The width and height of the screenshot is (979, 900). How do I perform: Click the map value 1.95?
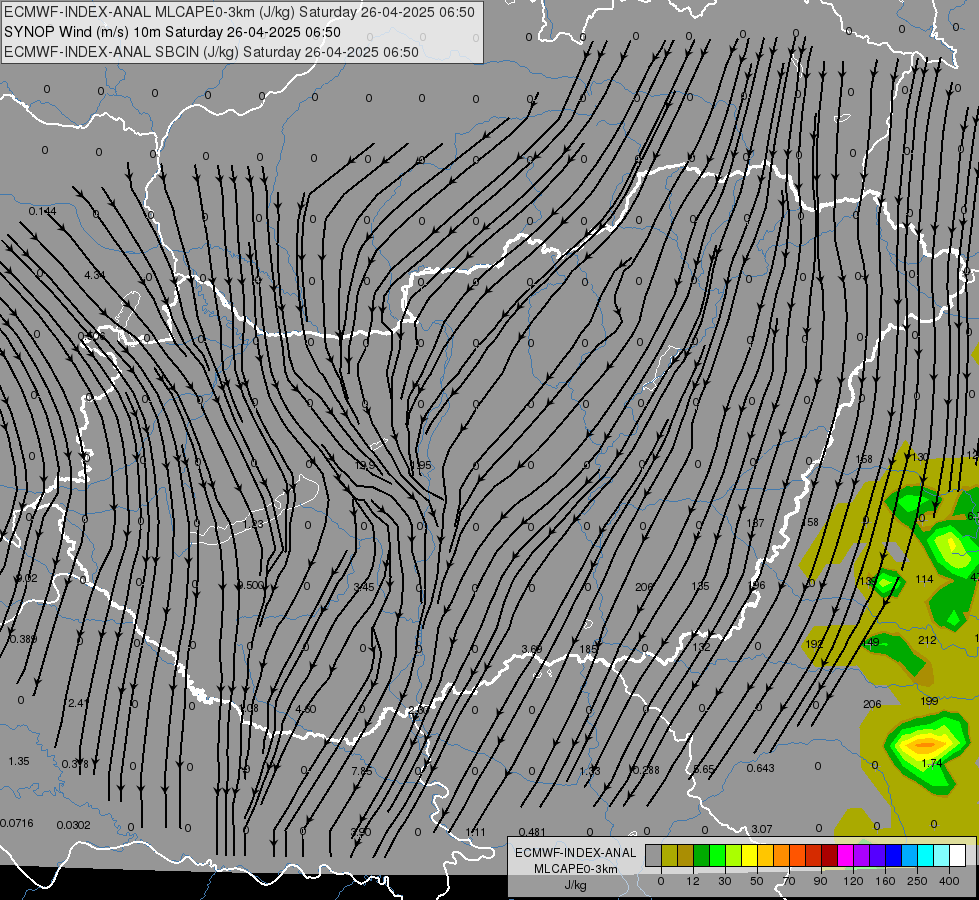pos(420,465)
